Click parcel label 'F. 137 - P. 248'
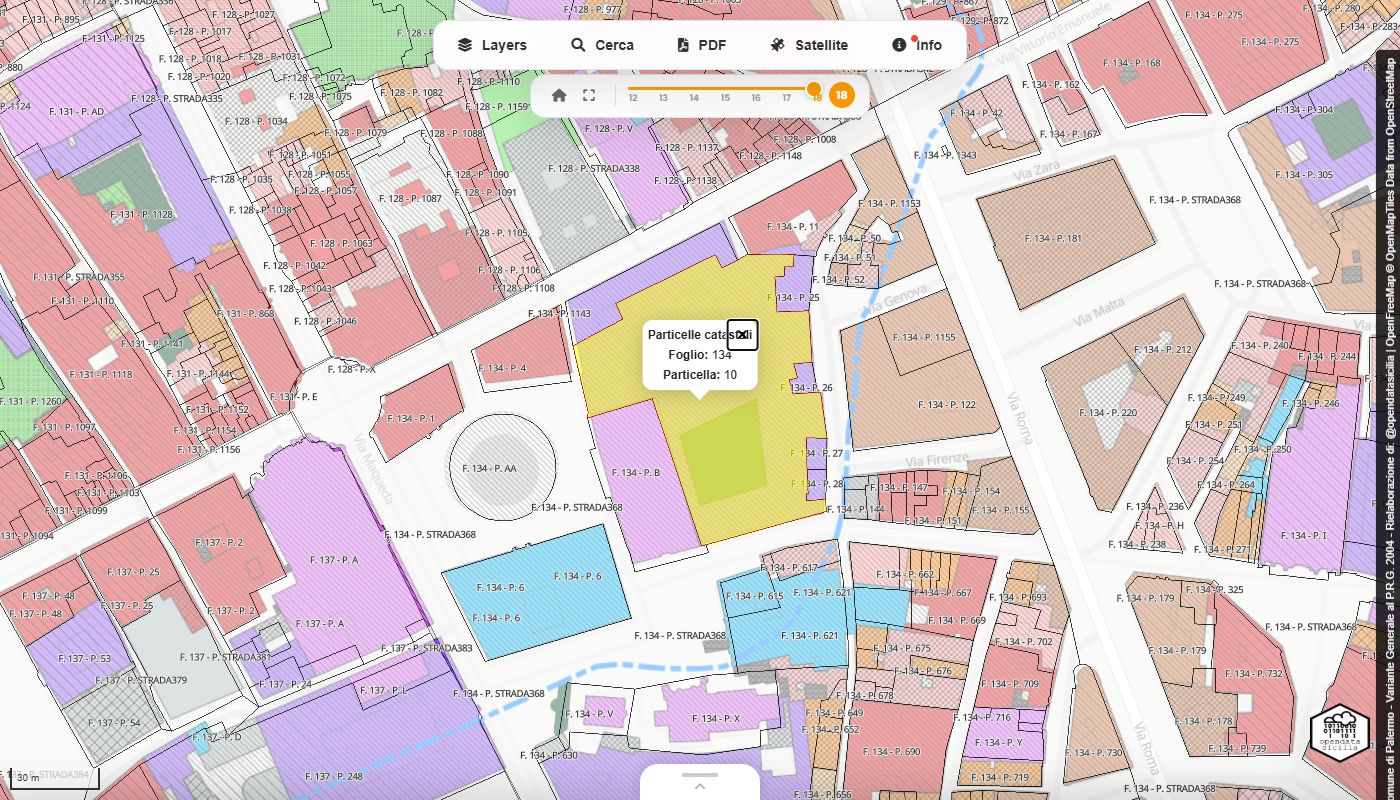The width and height of the screenshot is (1400, 800). (x=334, y=776)
